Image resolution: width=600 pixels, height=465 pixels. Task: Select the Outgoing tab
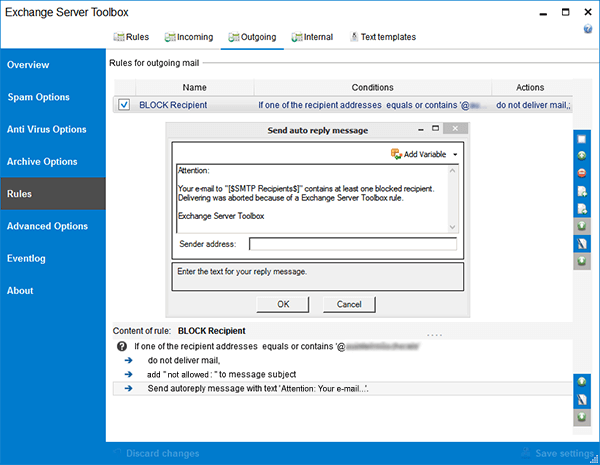coord(252,37)
